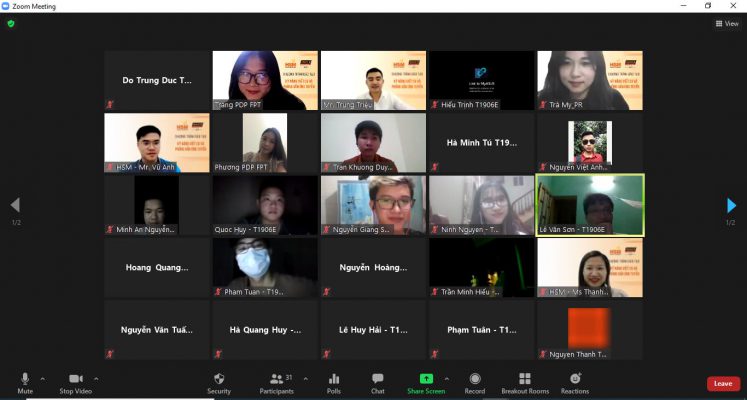The image size is (747, 400).
Task: Open Breakout Rooms
Action: tap(525, 382)
